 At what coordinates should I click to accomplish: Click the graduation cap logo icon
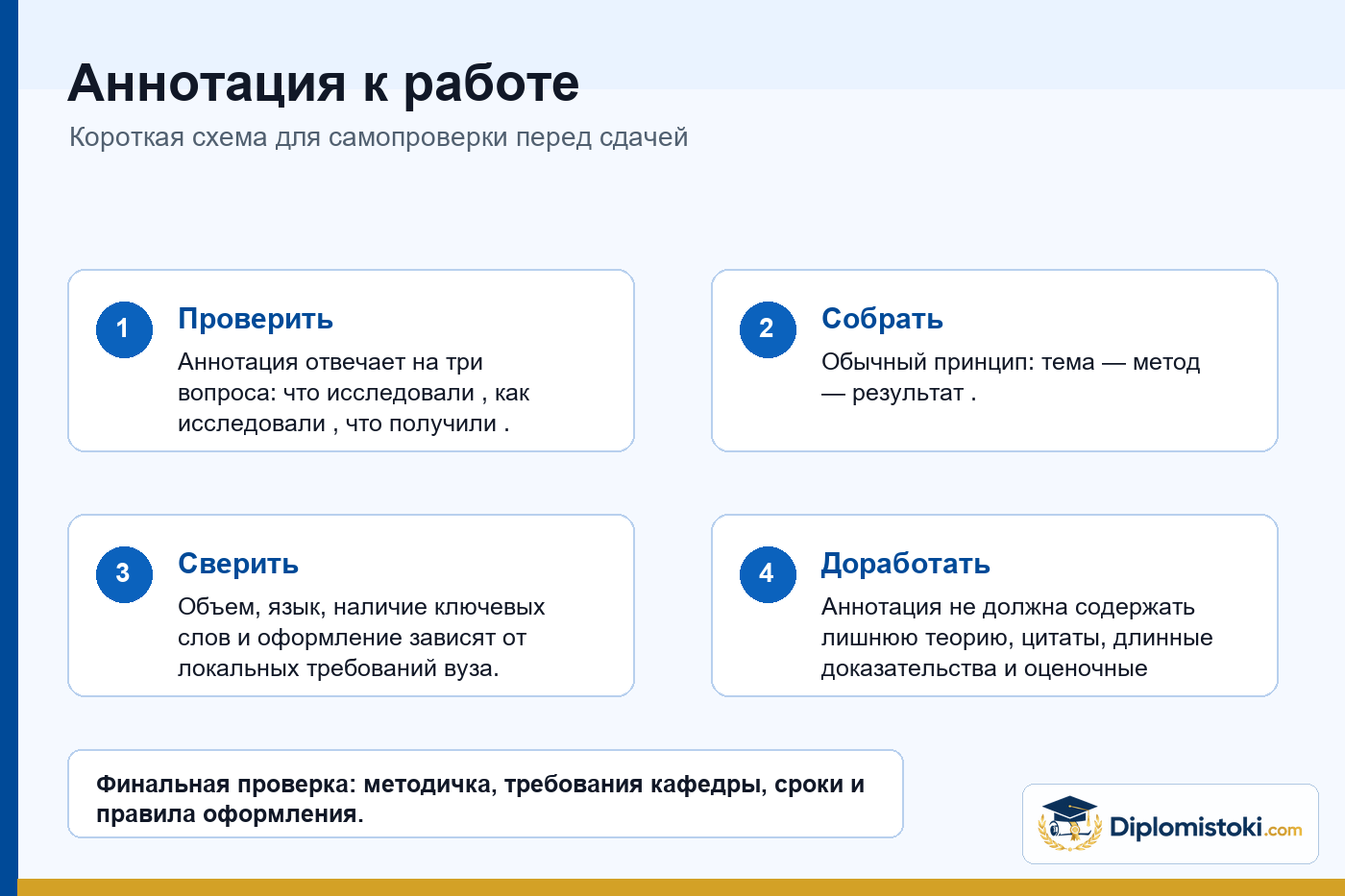(x=1069, y=823)
